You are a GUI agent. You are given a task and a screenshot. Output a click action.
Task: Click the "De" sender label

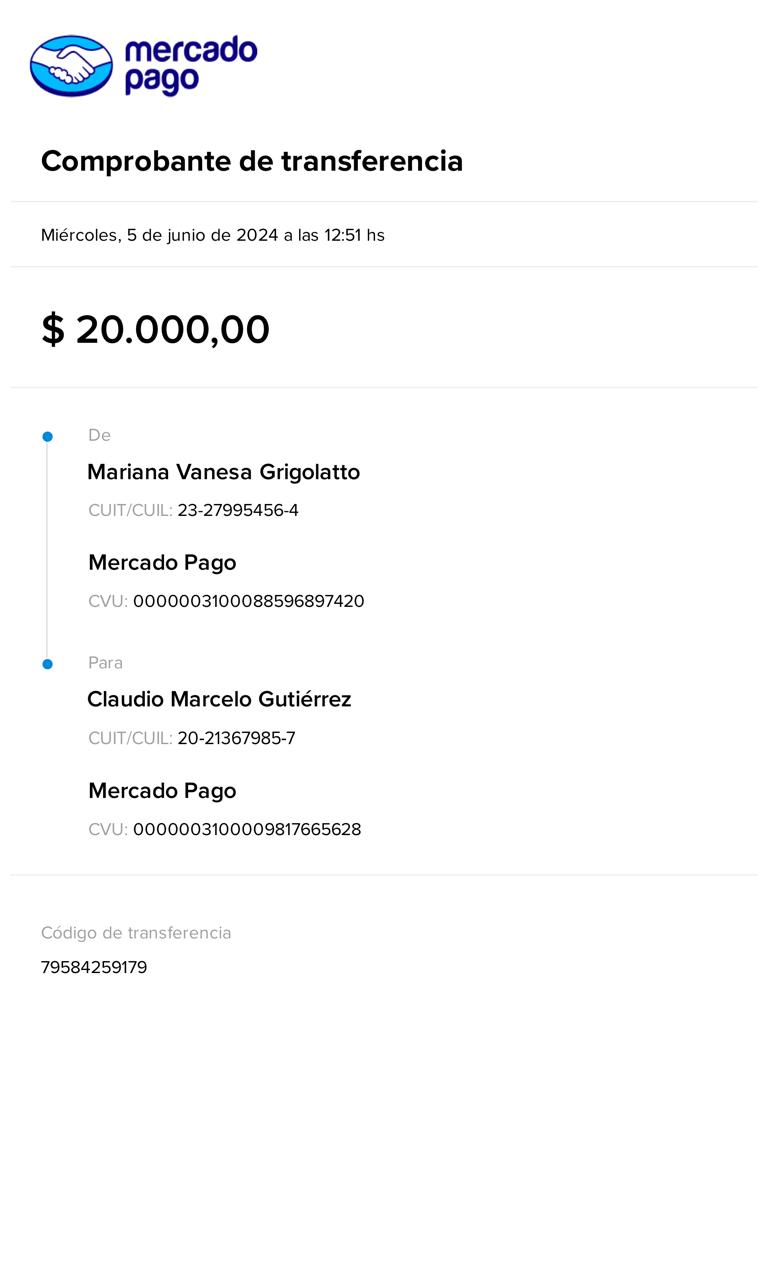[99, 435]
